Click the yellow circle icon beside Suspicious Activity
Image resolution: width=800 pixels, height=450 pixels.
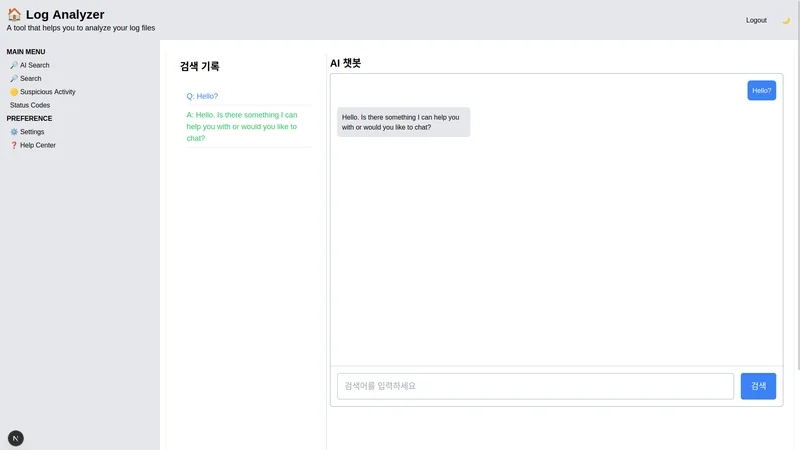click(x=14, y=92)
